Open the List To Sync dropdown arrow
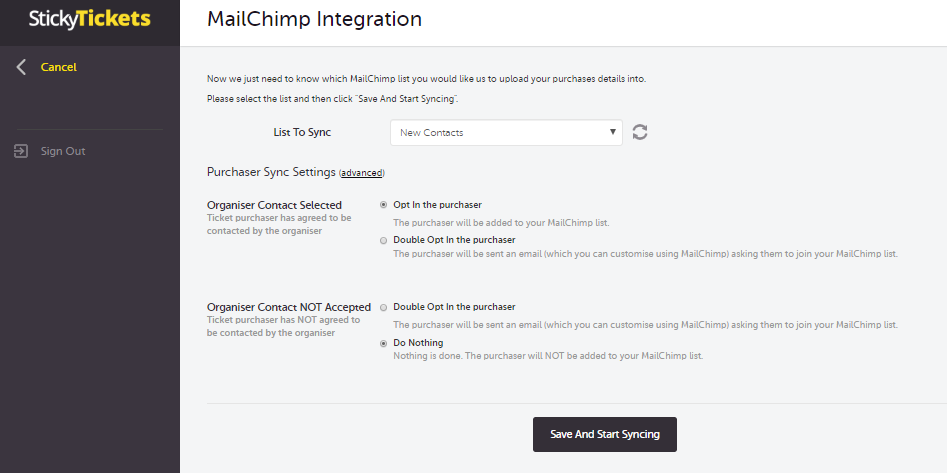Image resolution: width=947 pixels, height=473 pixels. click(612, 132)
